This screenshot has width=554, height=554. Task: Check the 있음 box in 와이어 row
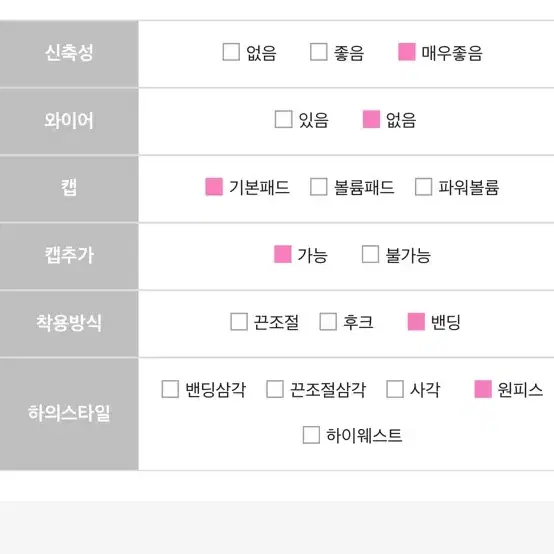[284, 119]
